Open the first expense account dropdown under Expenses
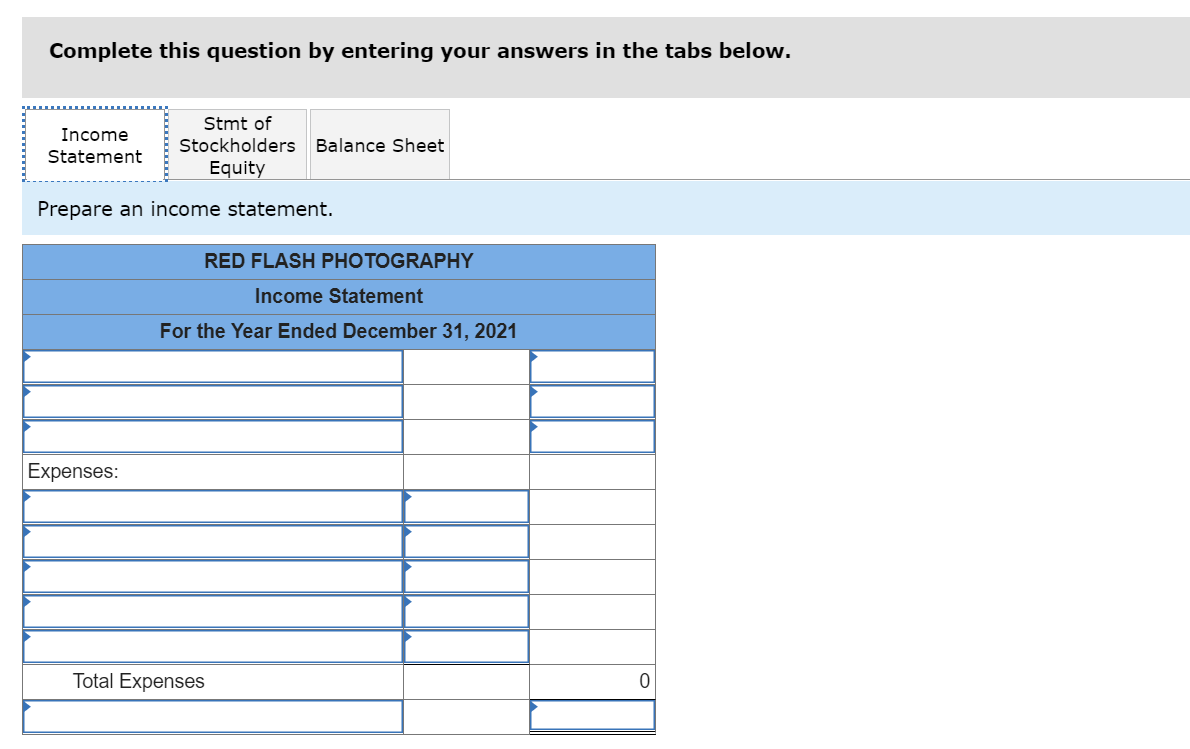Screen dimensions: 1190x749 tap(212, 506)
